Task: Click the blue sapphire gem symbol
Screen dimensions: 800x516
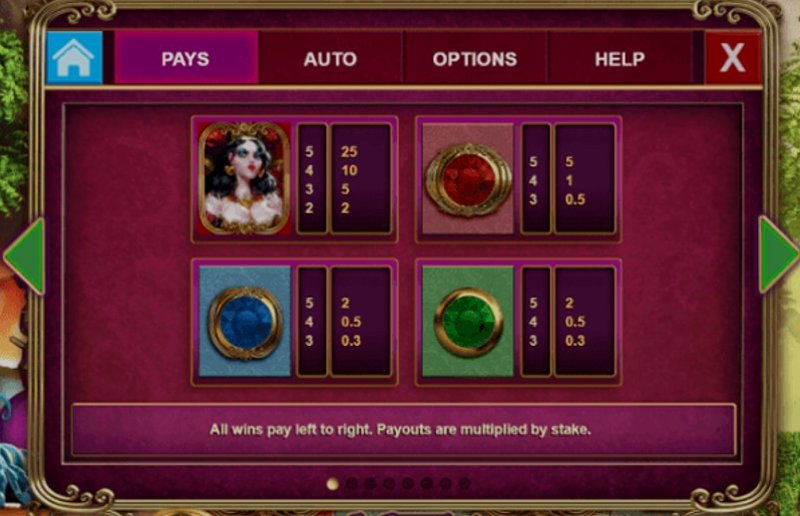Action: click(244, 322)
